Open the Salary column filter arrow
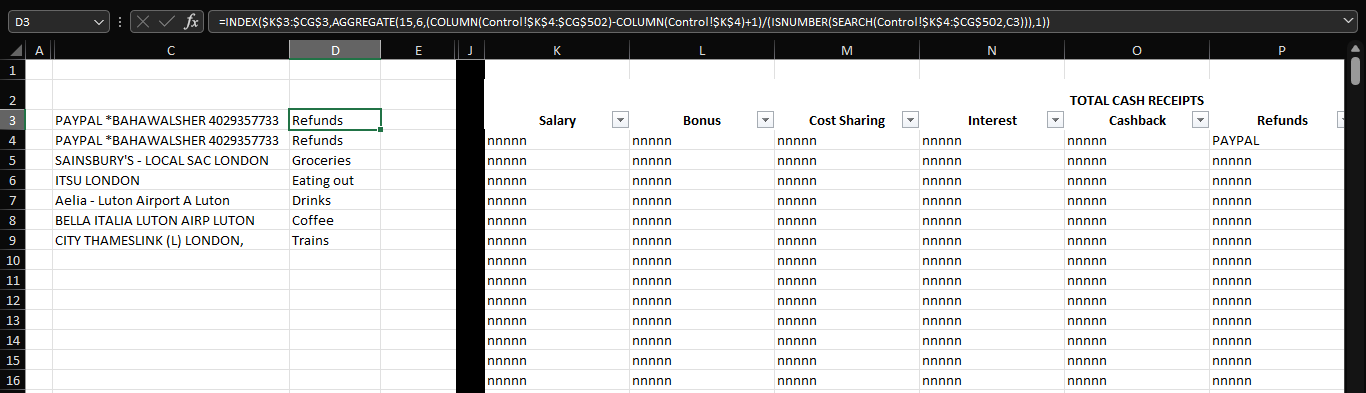The image size is (1366, 393). tap(620, 120)
